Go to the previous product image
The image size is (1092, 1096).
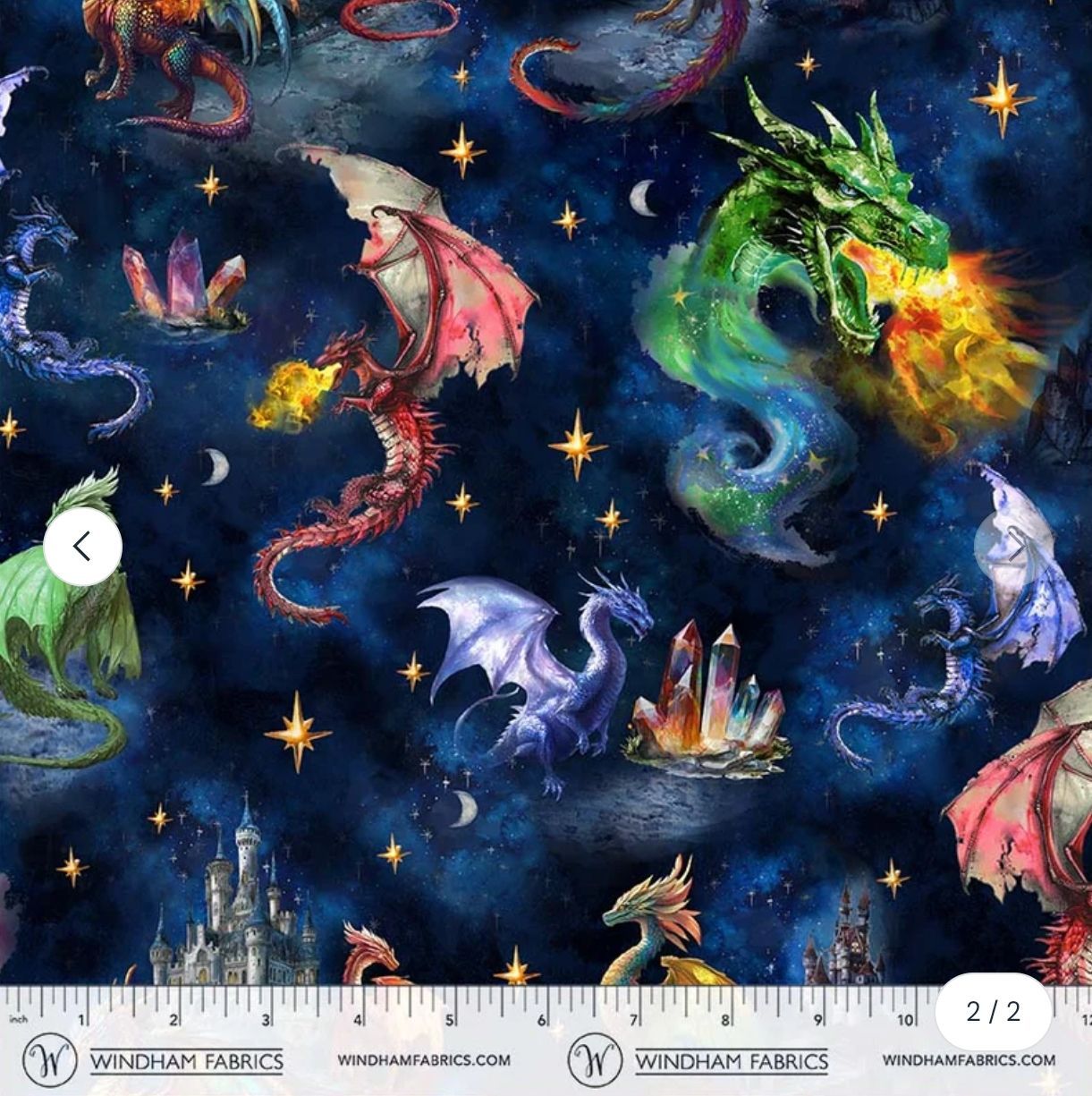[x=82, y=546]
